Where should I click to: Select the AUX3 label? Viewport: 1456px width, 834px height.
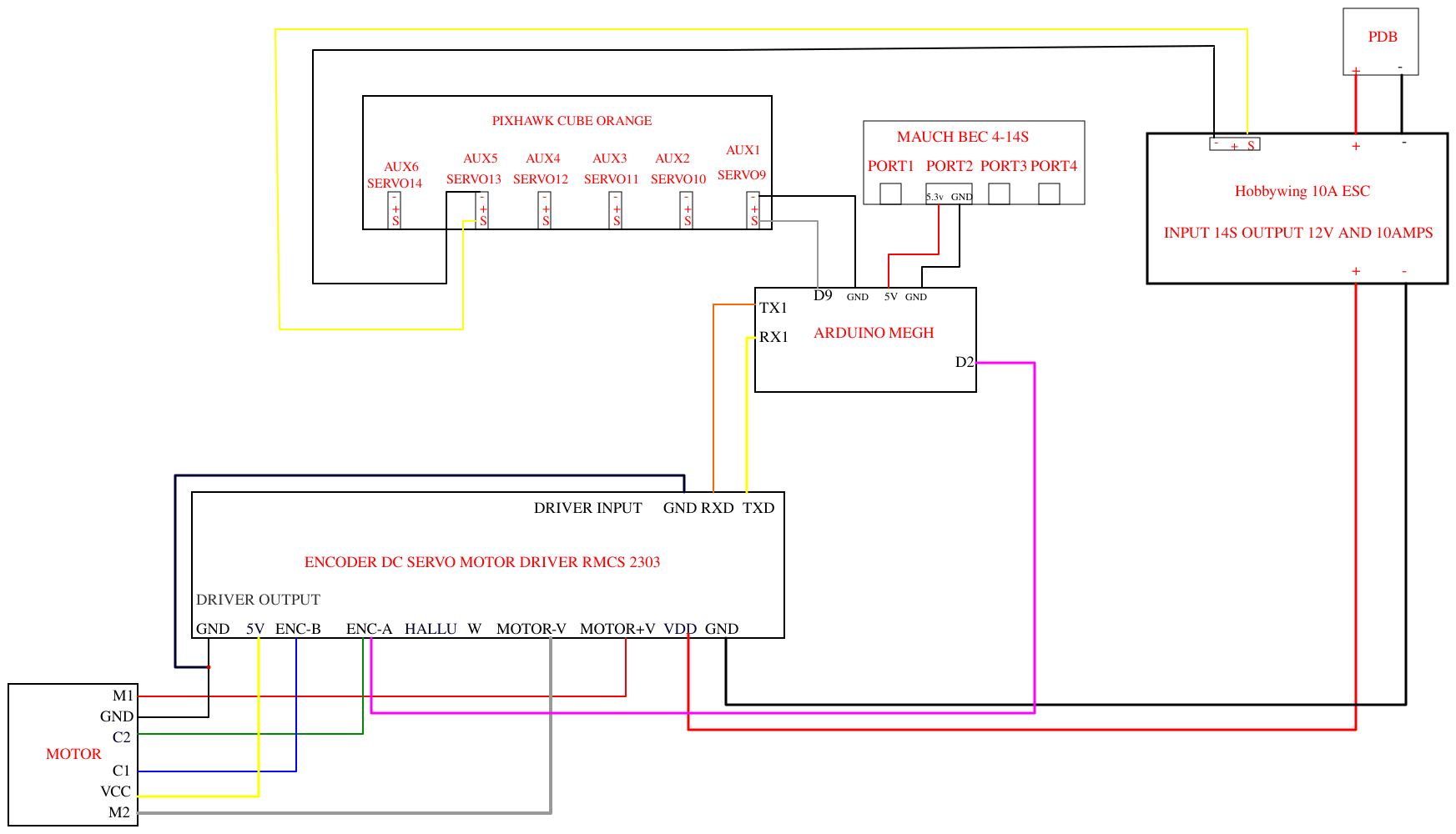click(610, 158)
